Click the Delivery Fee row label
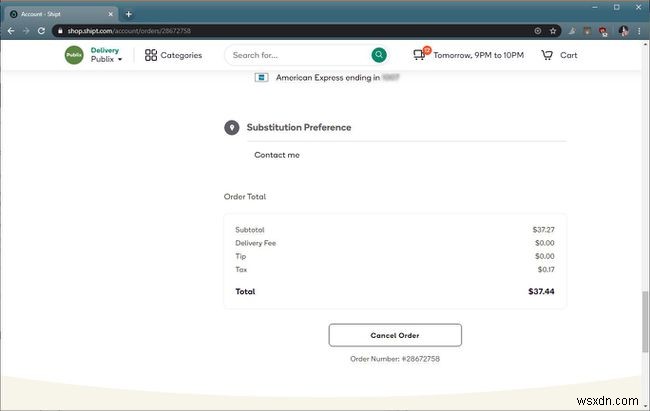This screenshot has width=650, height=411. click(x=255, y=243)
